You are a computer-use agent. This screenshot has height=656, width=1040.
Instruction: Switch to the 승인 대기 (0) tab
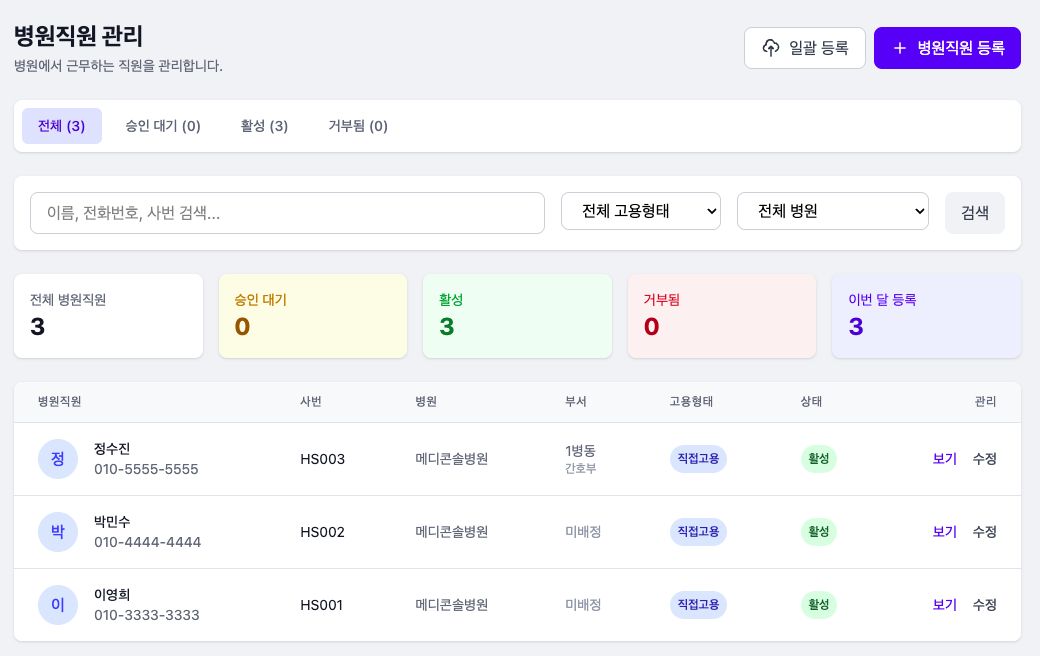(162, 126)
